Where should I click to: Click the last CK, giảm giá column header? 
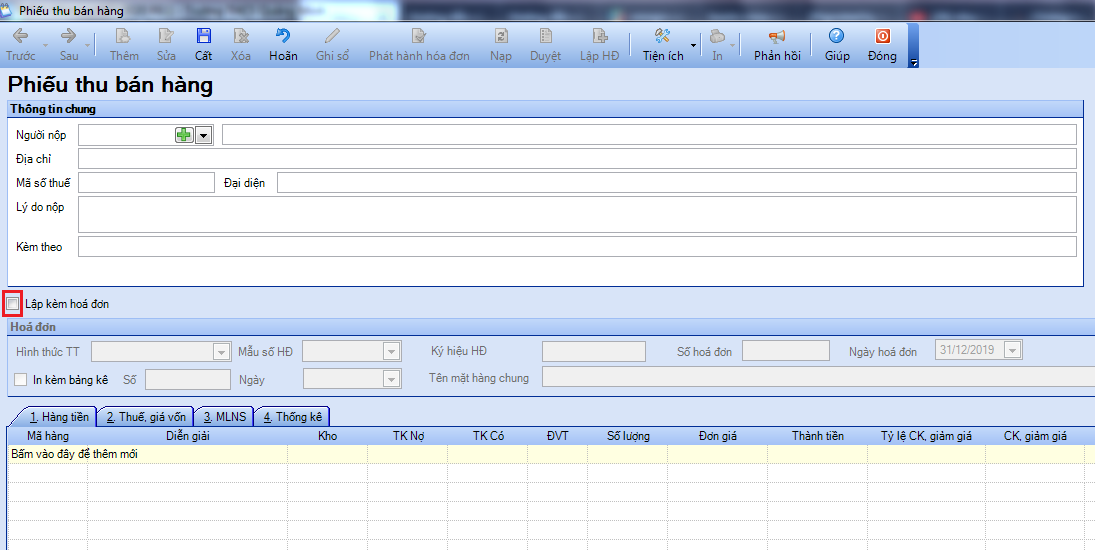1035,436
